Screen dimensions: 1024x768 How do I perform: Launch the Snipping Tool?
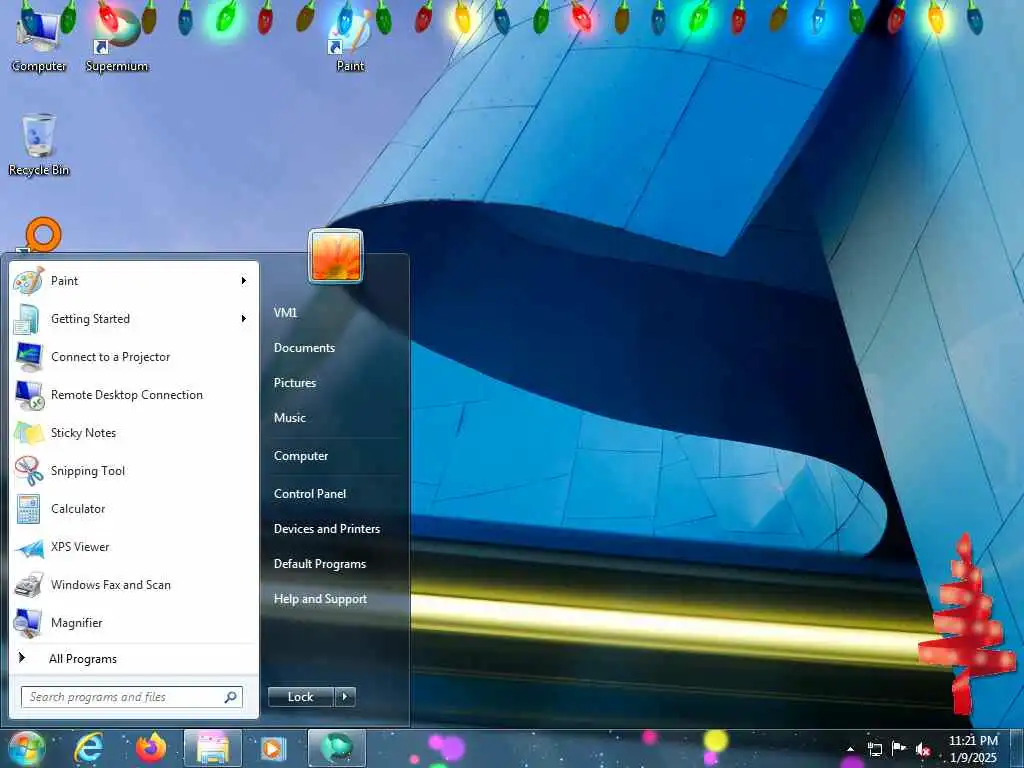(133, 471)
